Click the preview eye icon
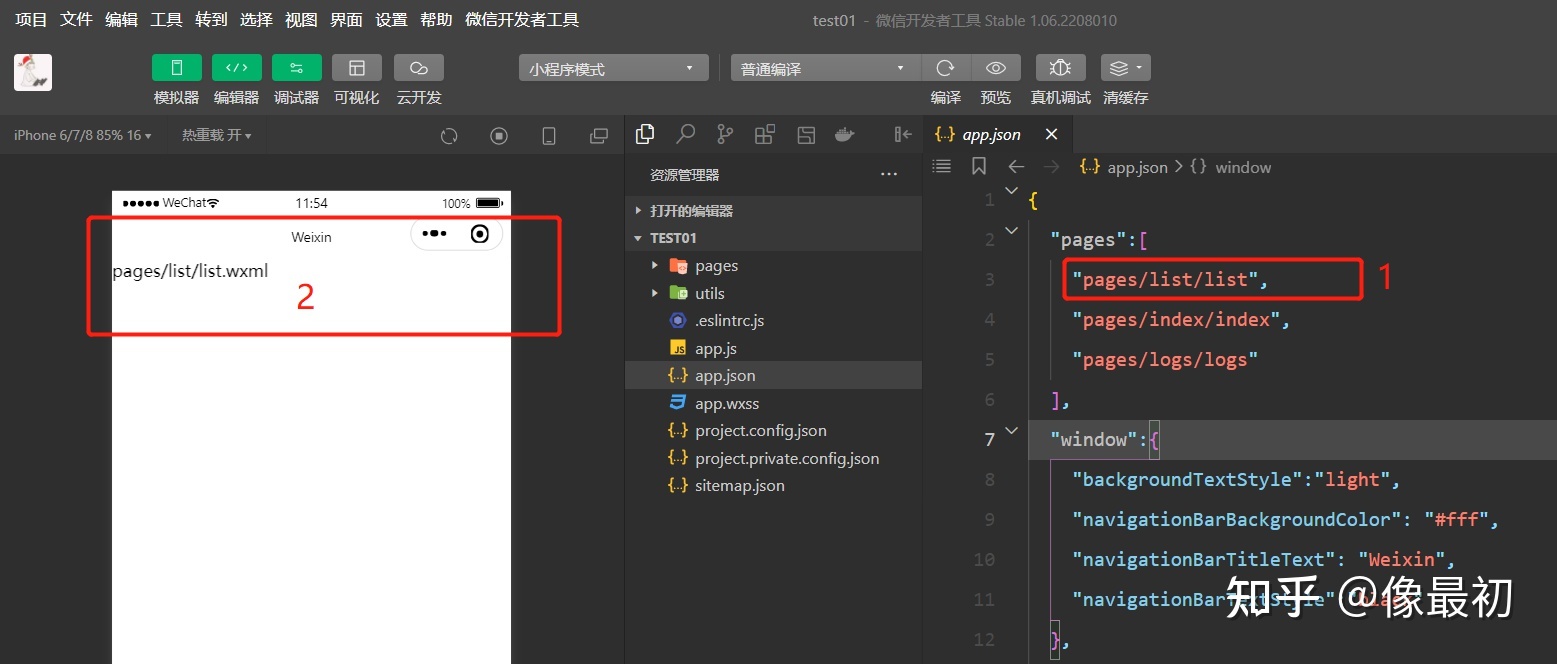 (996, 68)
